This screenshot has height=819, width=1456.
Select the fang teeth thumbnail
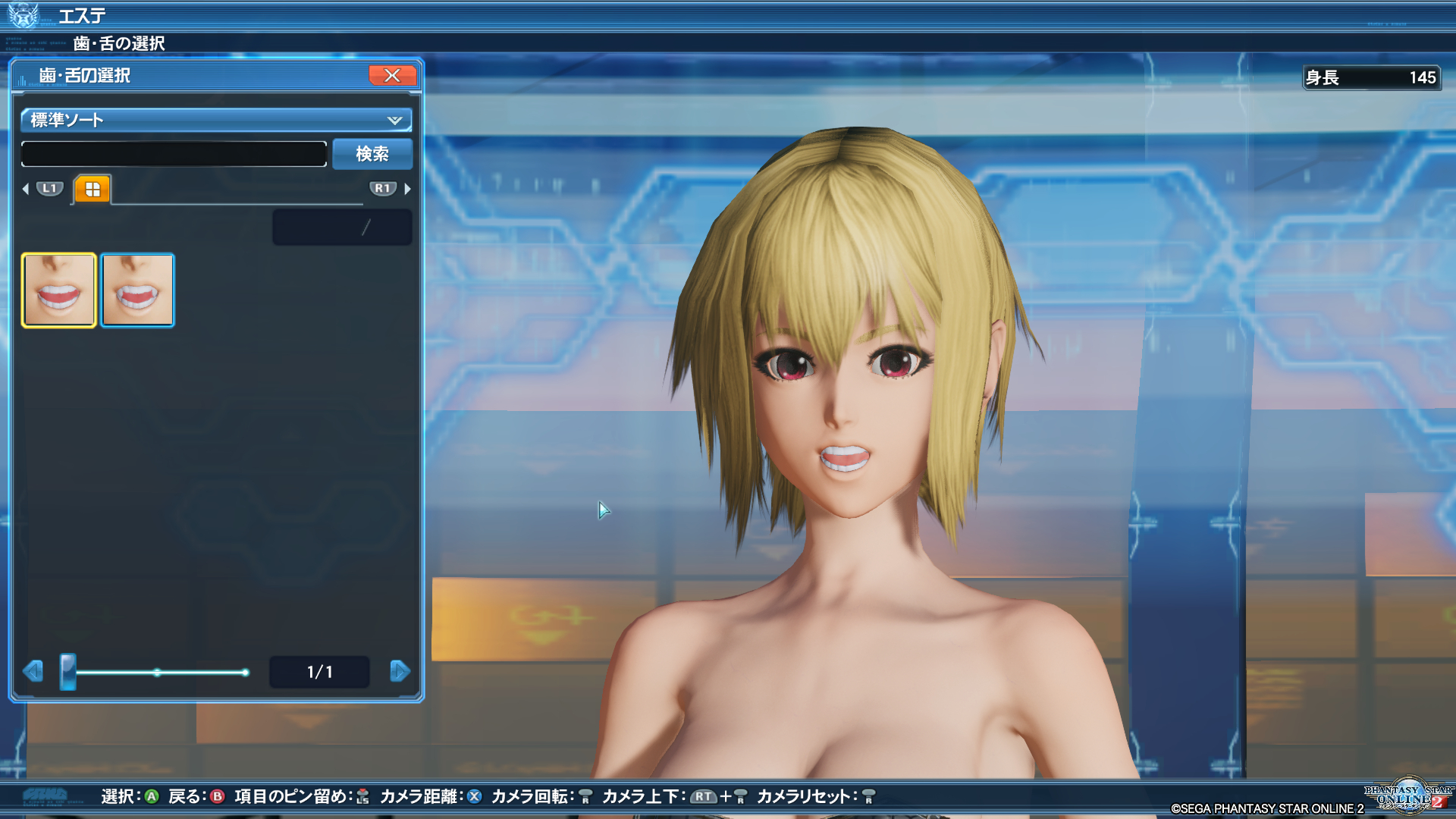[x=137, y=290]
